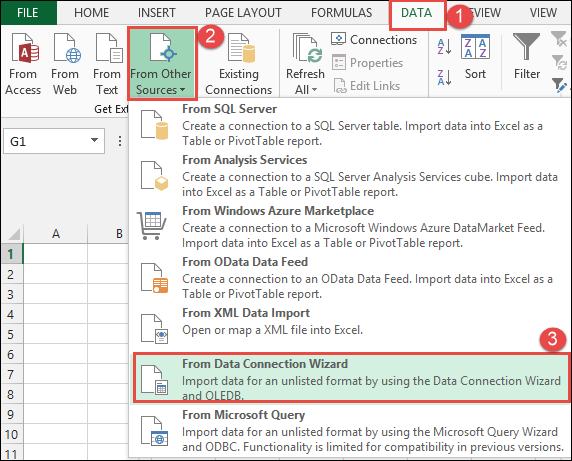Open the PAGE LAYOUT ribbon tab
This screenshot has width=572, height=461.
coord(243,13)
